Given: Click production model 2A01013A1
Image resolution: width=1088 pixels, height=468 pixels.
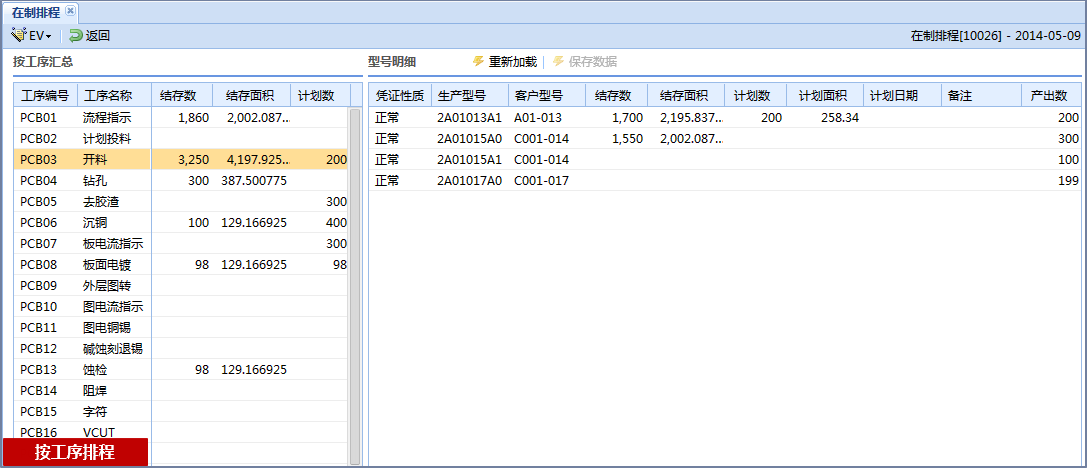Looking at the screenshot, I should 469,118.
